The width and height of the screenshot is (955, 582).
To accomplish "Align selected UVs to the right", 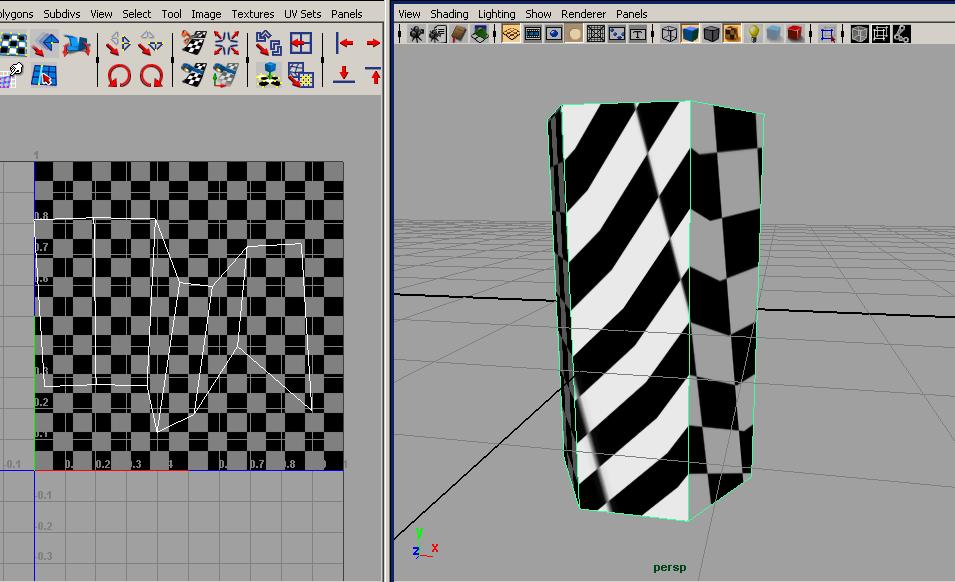I will point(373,44).
